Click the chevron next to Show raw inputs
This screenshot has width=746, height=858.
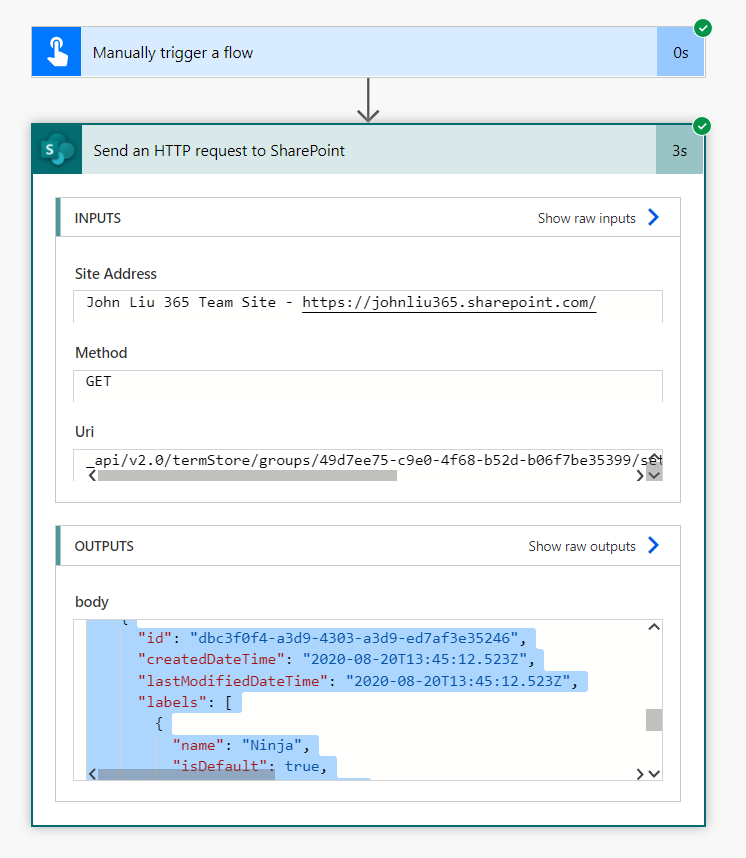[x=654, y=218]
